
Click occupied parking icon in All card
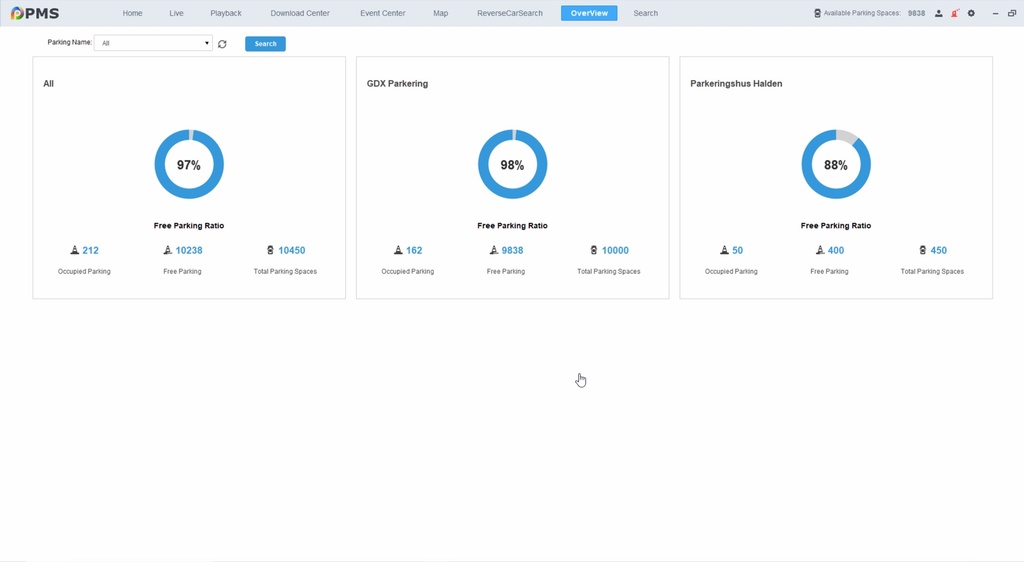(x=74, y=250)
